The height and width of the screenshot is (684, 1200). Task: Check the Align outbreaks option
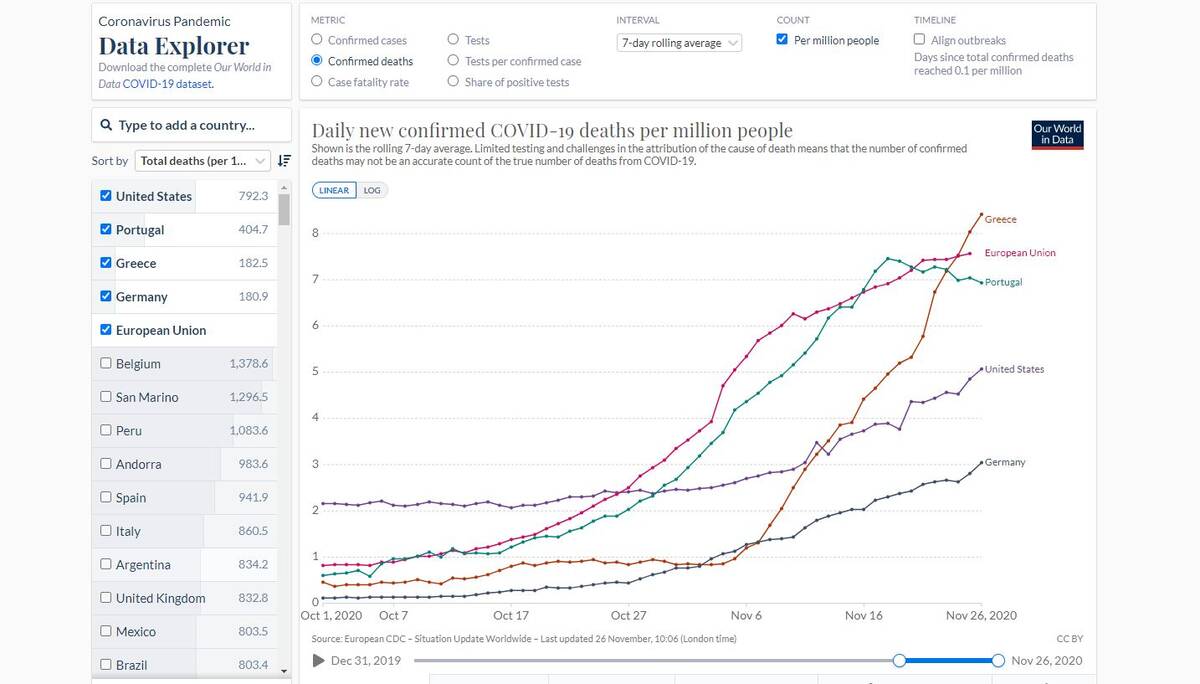920,40
